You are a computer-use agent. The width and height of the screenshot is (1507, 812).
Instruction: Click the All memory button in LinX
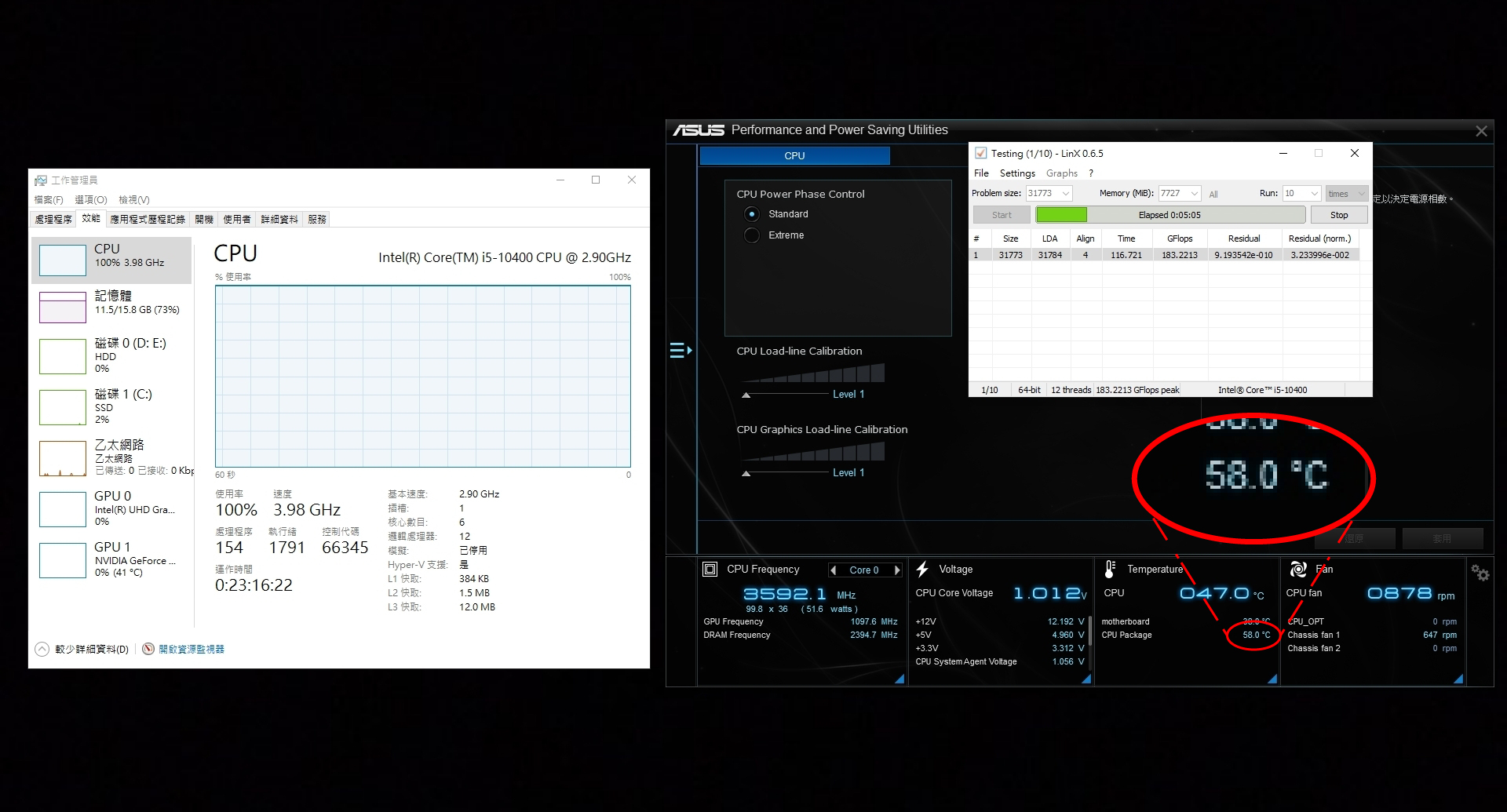point(1213,194)
